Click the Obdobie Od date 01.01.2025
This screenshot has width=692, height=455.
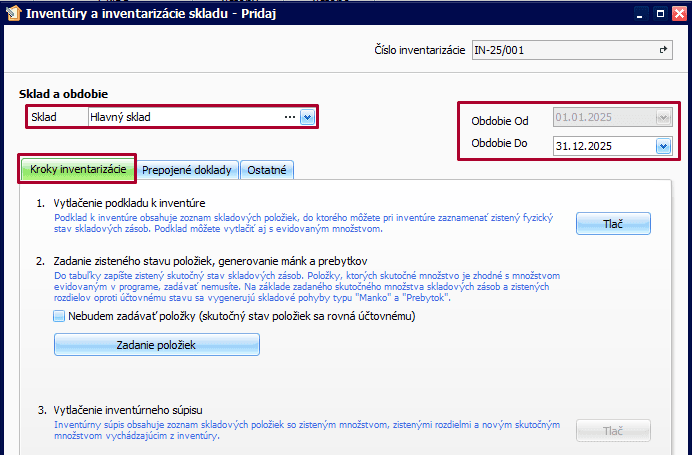[x=600, y=119]
